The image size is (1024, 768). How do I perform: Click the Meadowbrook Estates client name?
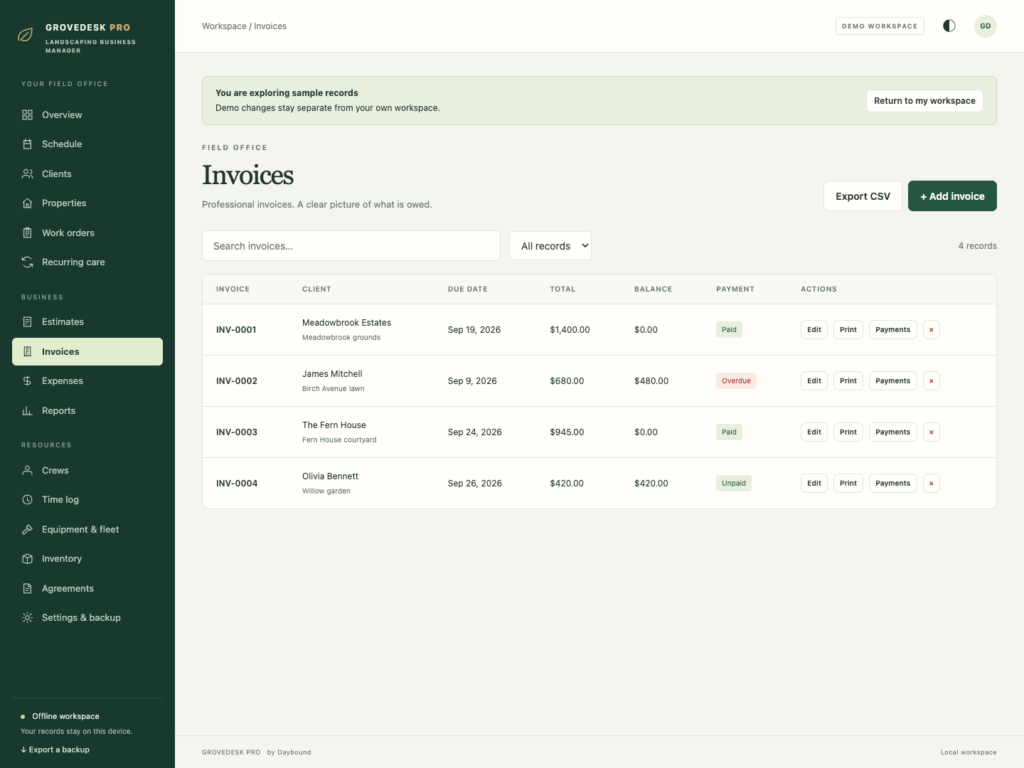(x=347, y=323)
